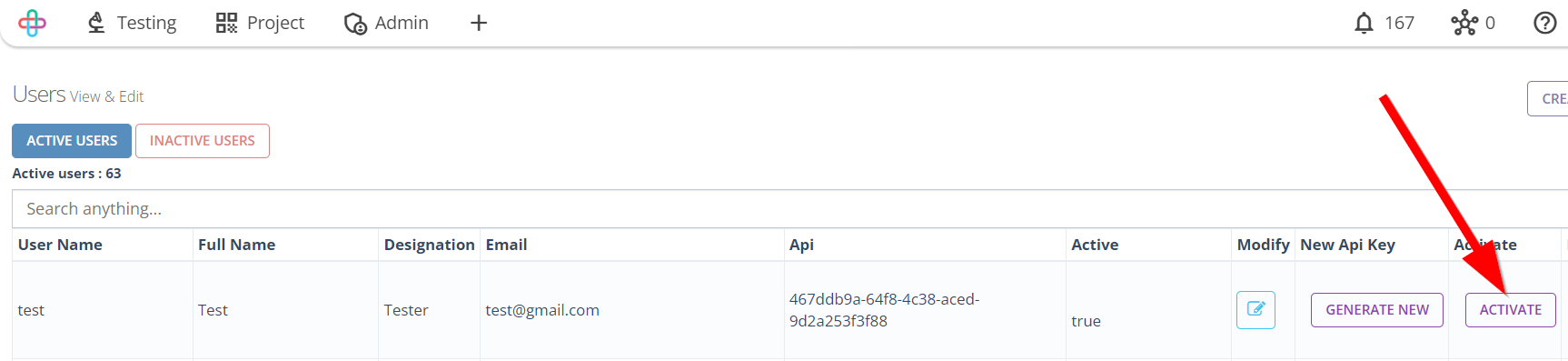Screen dimensions: 1568x361
Task: Click the app logo icon
Action: tap(32, 23)
